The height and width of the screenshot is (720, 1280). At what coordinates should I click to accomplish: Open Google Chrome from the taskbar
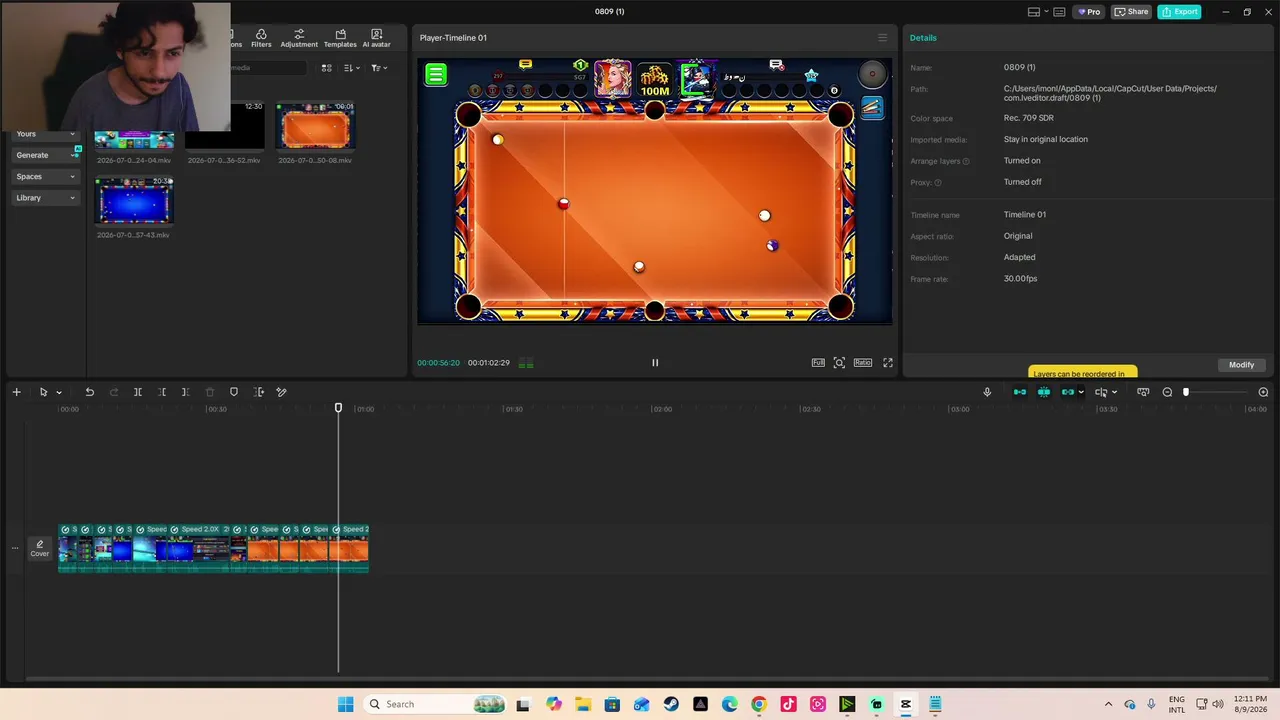pos(759,704)
